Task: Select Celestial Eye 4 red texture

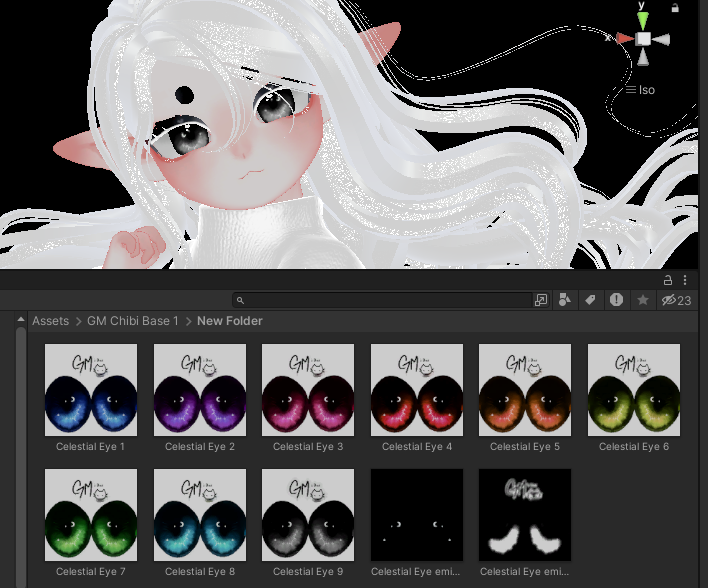Action: pyautogui.click(x=417, y=390)
